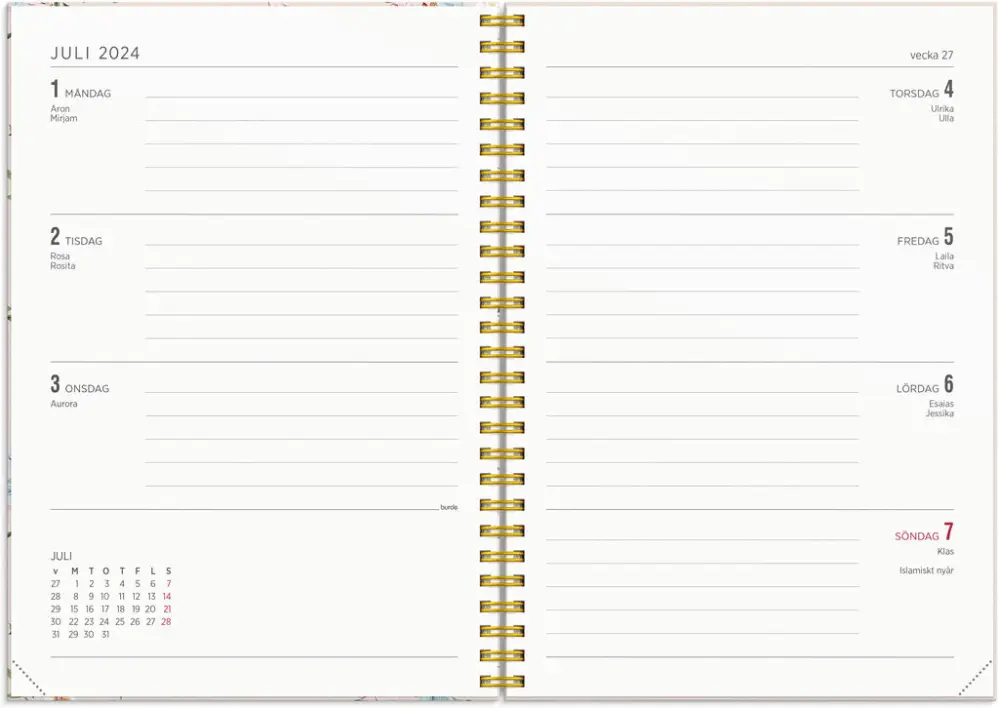This screenshot has height=708, width=999.
Task: Click date 10 in mini calendar
Action: tap(105, 596)
